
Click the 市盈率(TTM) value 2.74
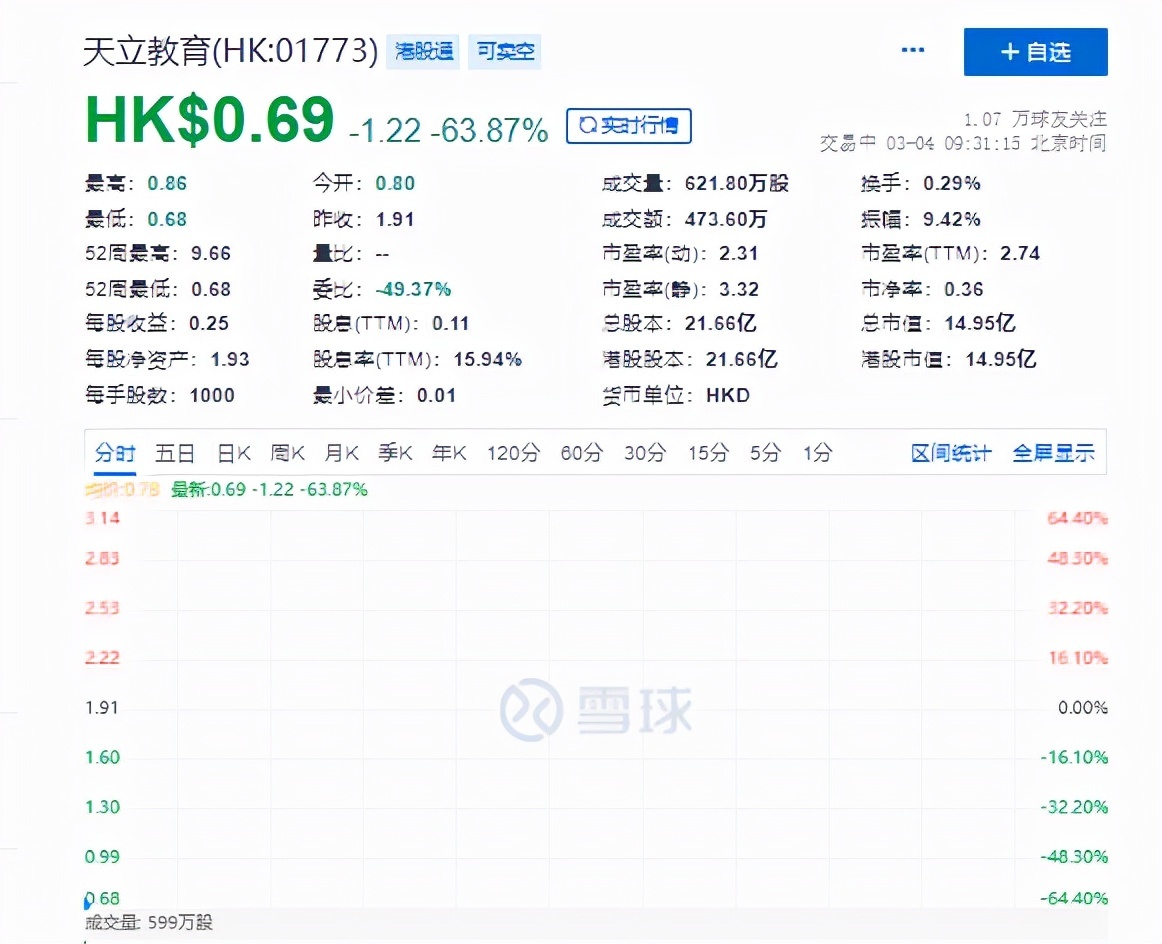pyautogui.click(x=1020, y=253)
